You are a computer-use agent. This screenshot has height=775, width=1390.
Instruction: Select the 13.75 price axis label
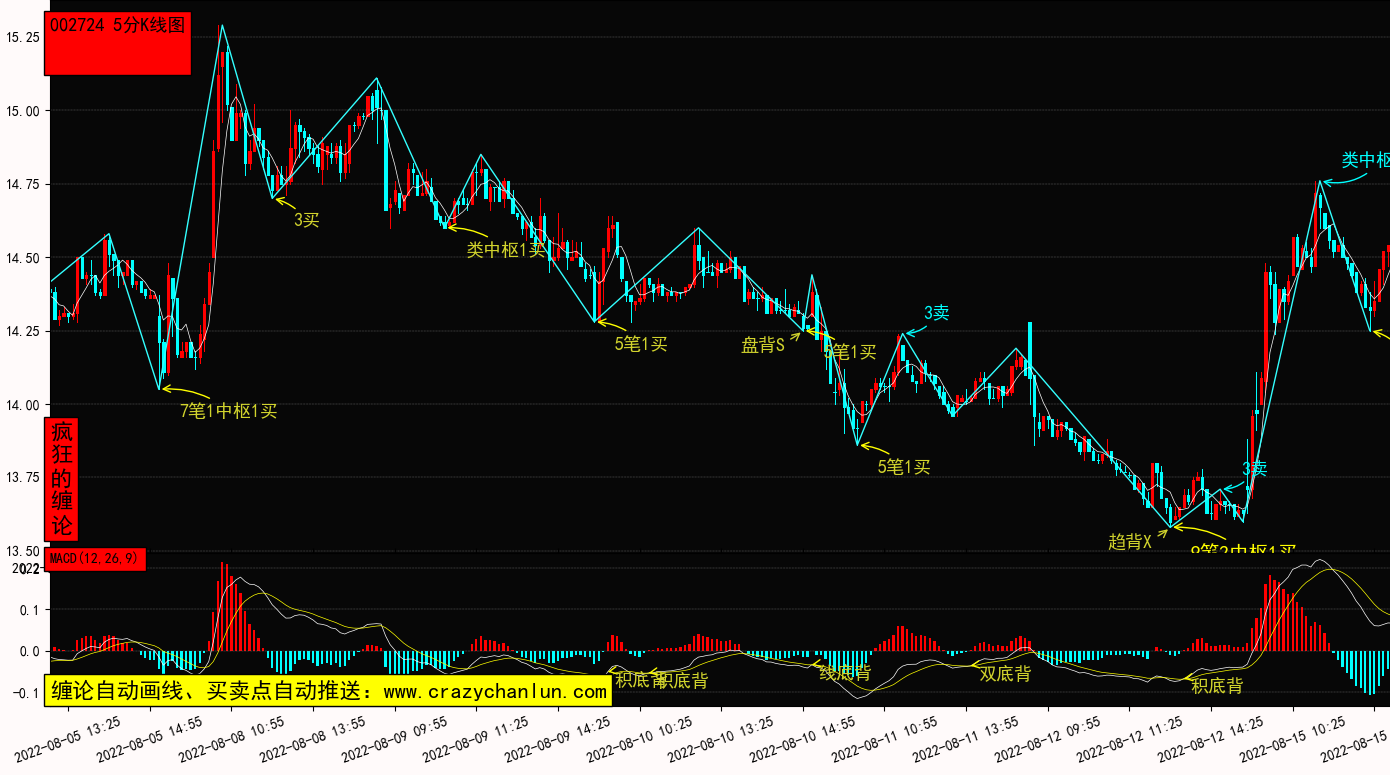22,478
